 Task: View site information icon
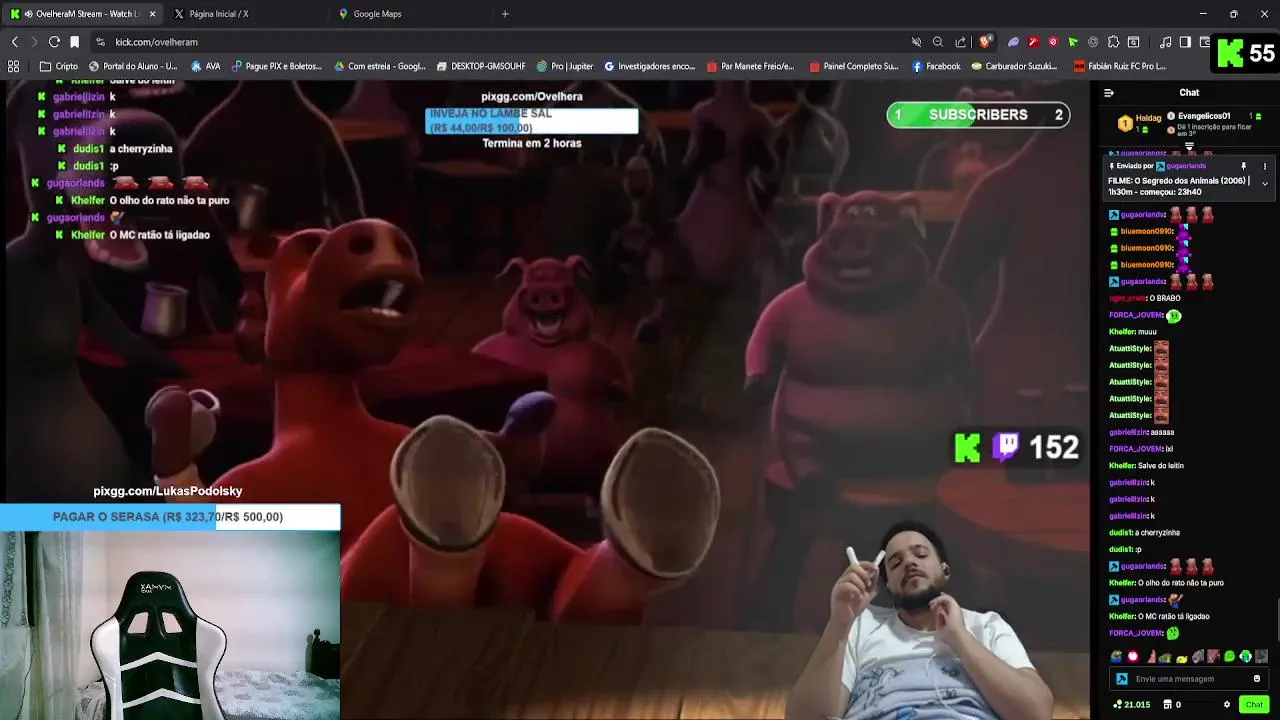coord(100,42)
